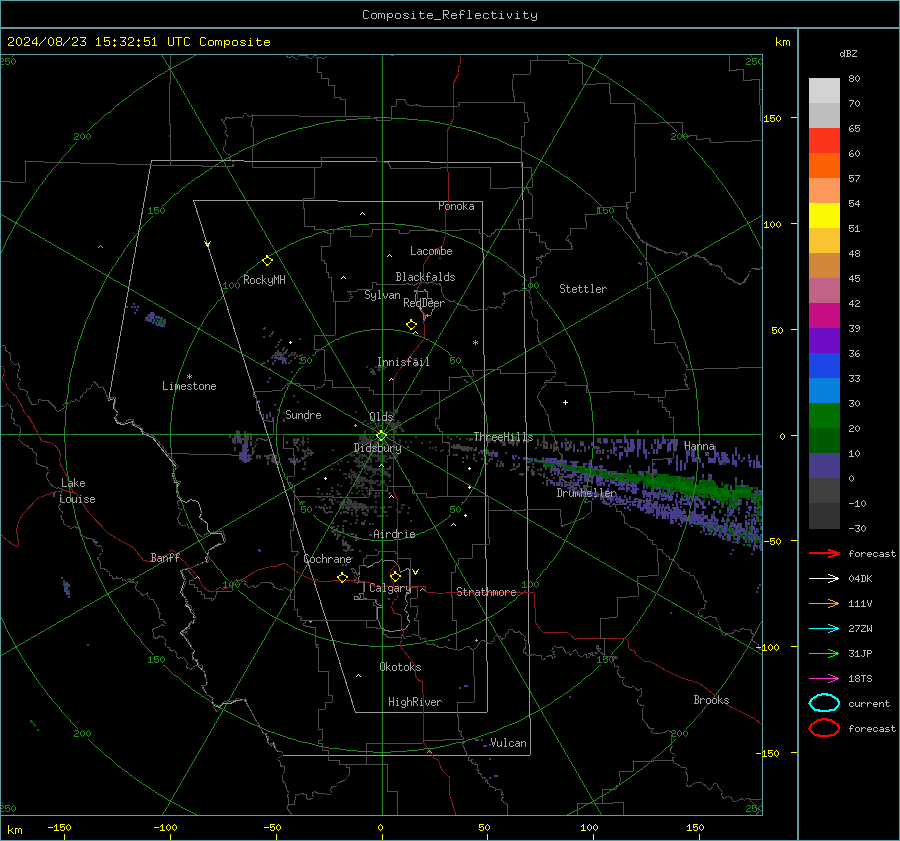Image resolution: width=900 pixels, height=841 pixels.
Task: Select the RedDeer city label
Action: [x=424, y=303]
